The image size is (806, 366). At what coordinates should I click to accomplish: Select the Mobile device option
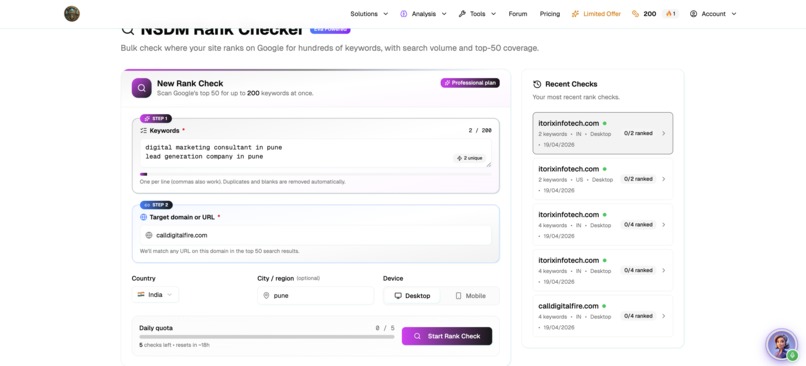tap(470, 296)
